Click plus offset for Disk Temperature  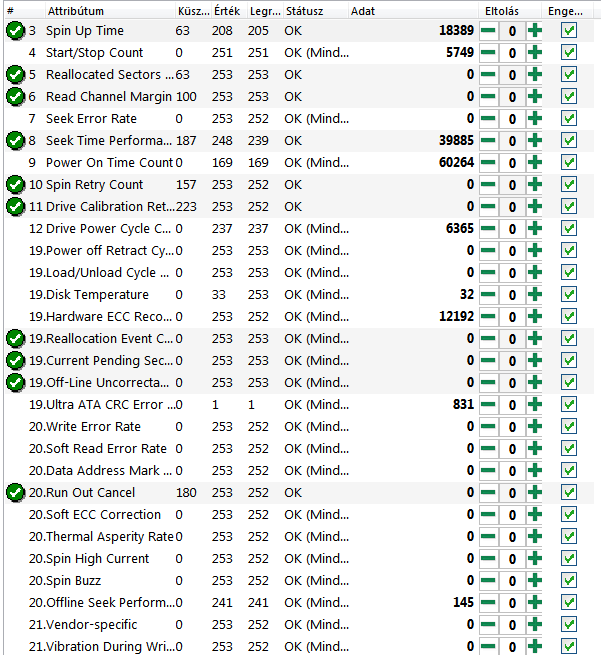(535, 295)
